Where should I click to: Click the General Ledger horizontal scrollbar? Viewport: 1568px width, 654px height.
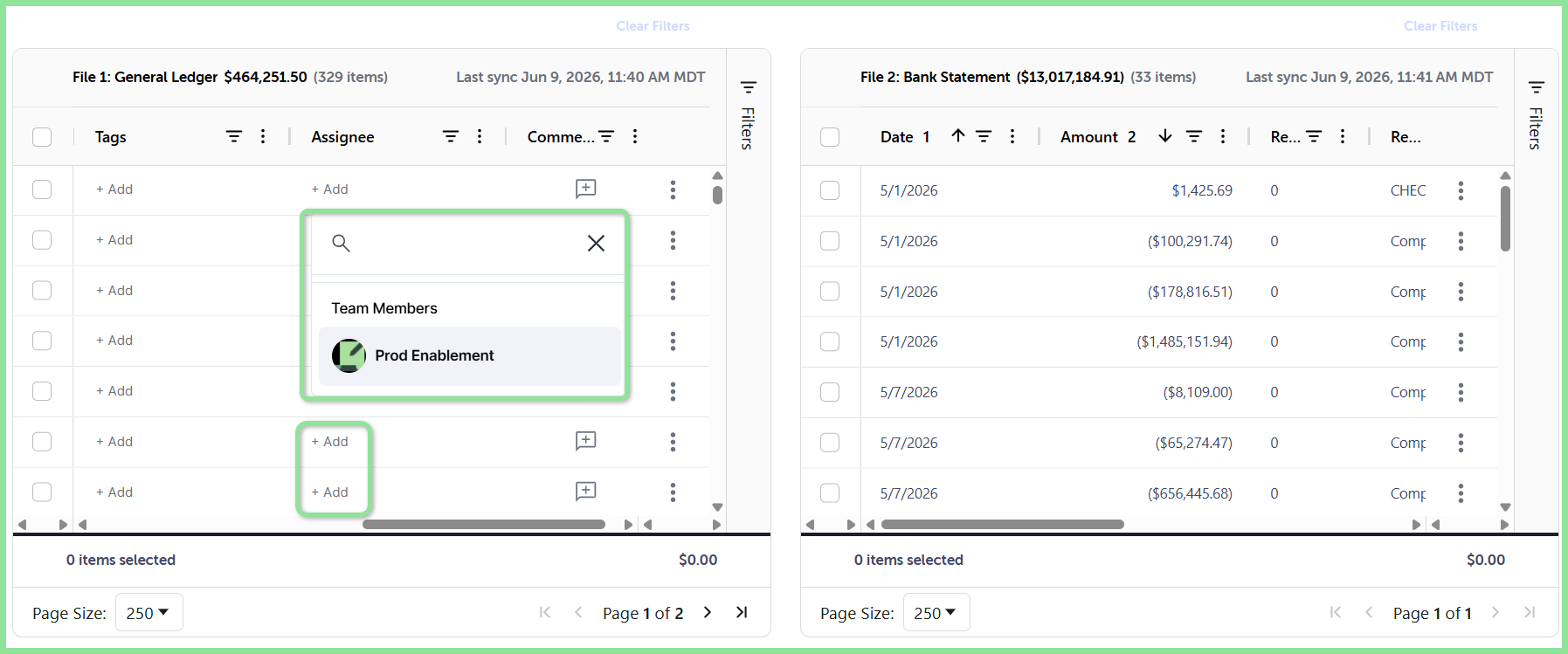(484, 525)
